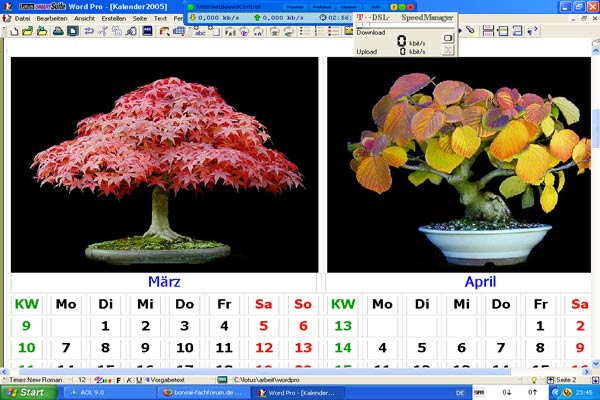Switch to AOL 9.0 taskbar item
600x400 pixels.
(x=108, y=393)
